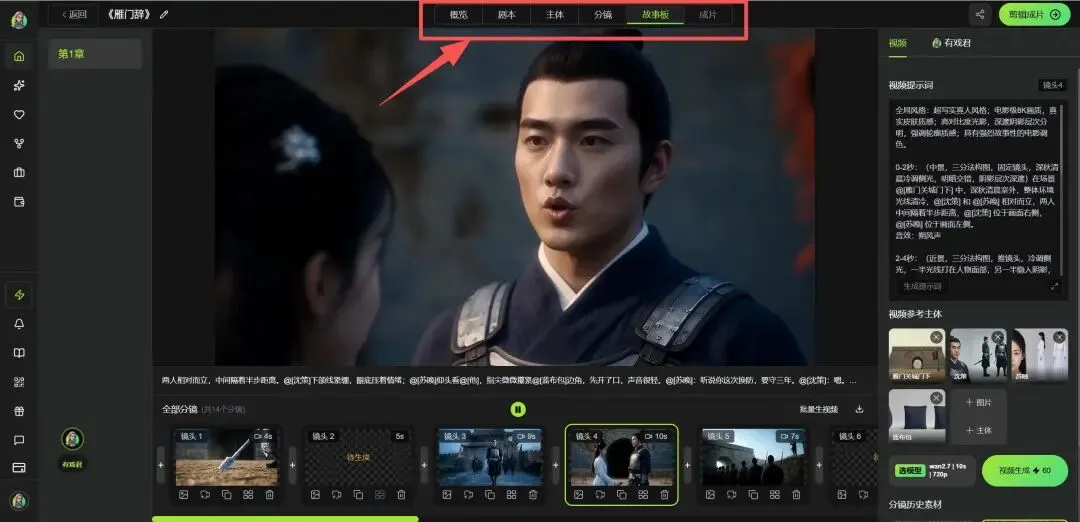The height and width of the screenshot is (522, 1080).
Task: Select 镜头 5 thumbnail
Action: [x=754, y=457]
